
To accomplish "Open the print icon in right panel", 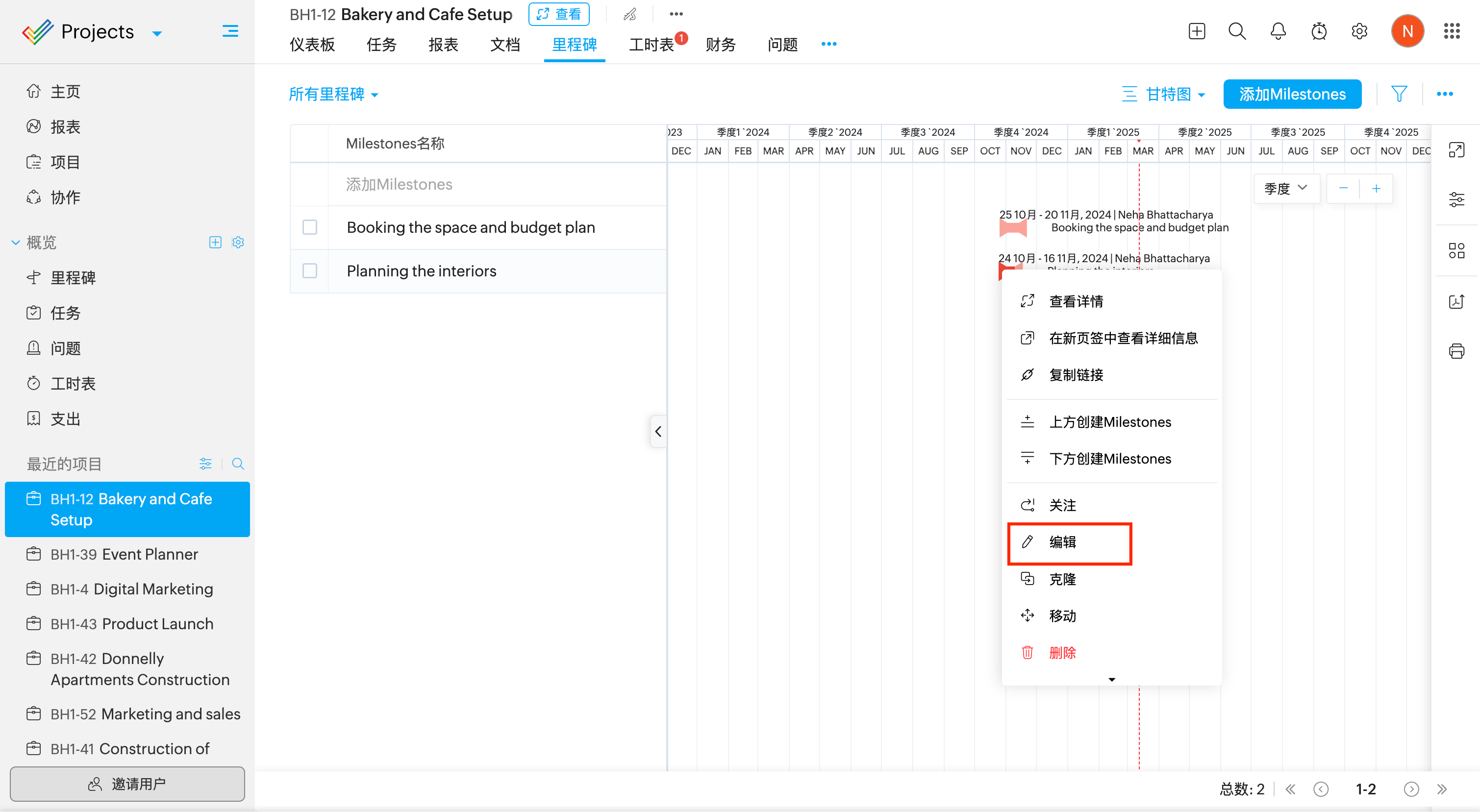I will tap(1456, 351).
